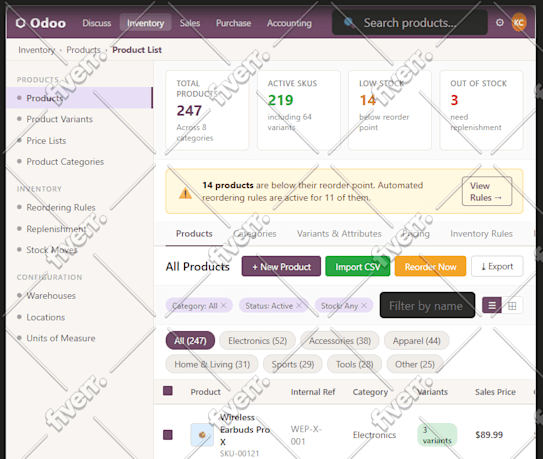Click the warning triangle alert icon
The image size is (543, 459).
click(185, 193)
